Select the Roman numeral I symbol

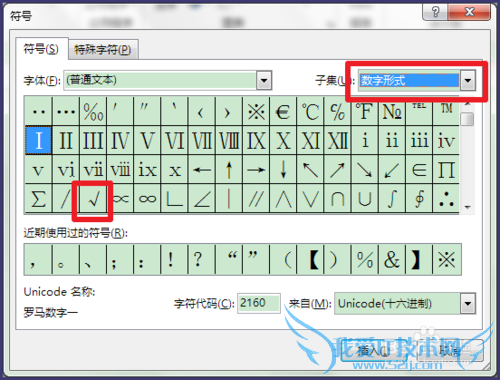(39, 140)
